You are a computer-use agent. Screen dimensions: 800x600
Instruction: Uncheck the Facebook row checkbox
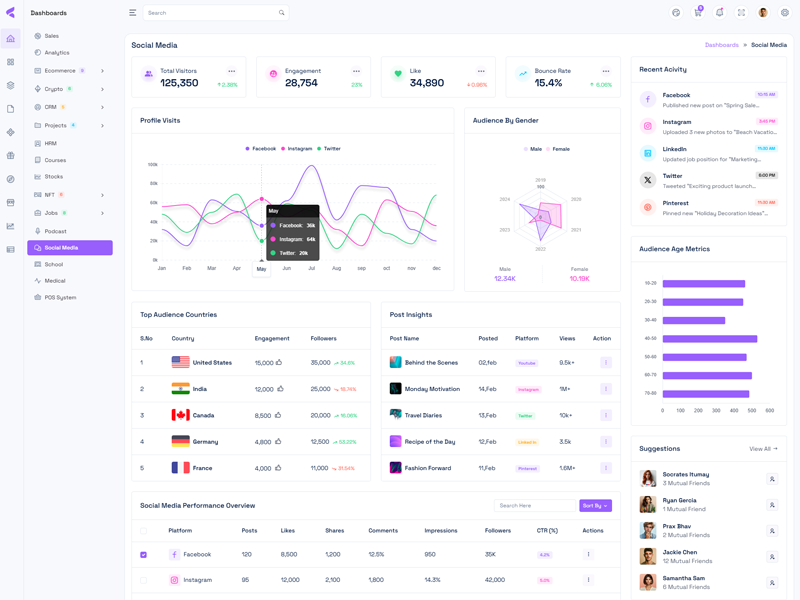(144, 554)
